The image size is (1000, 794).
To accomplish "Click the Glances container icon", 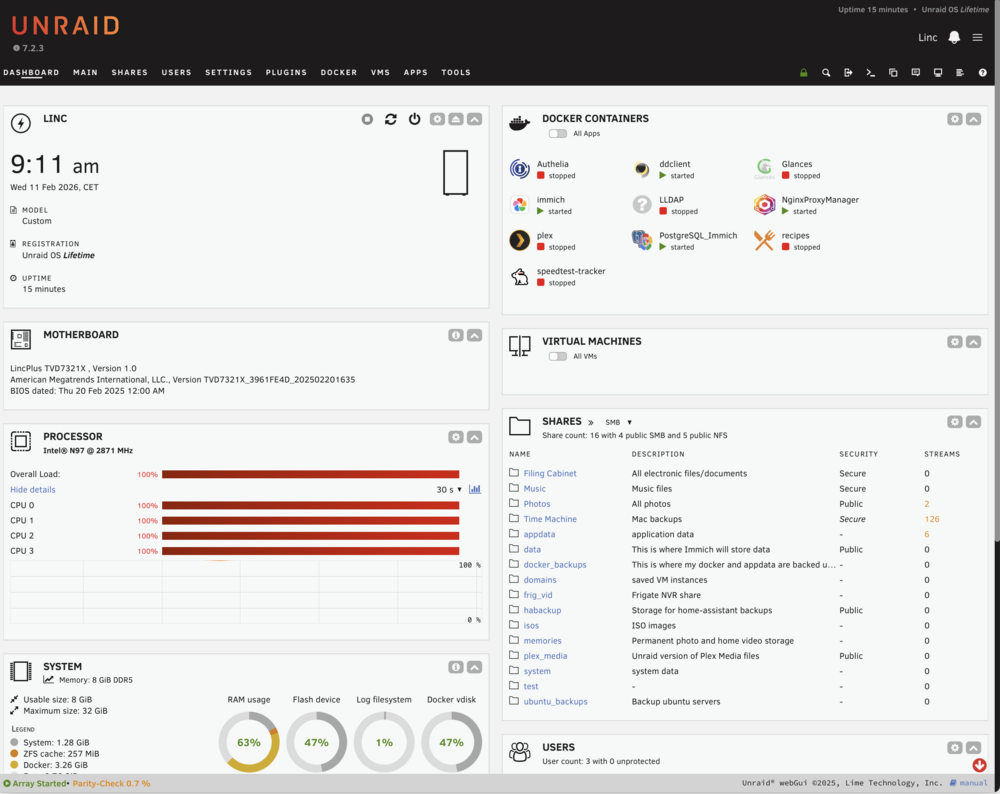I will click(x=765, y=169).
